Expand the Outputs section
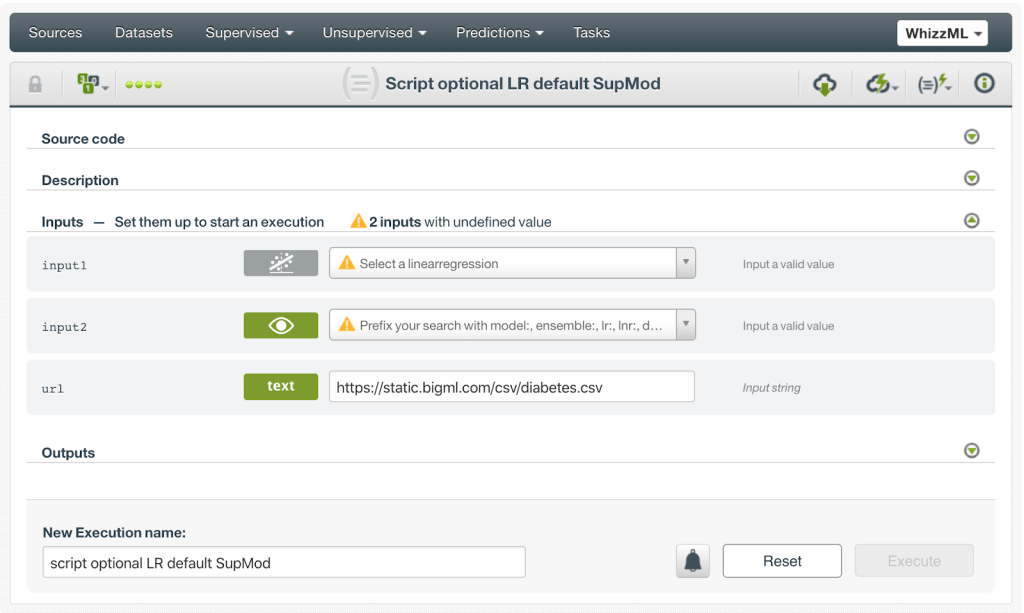 point(971,451)
